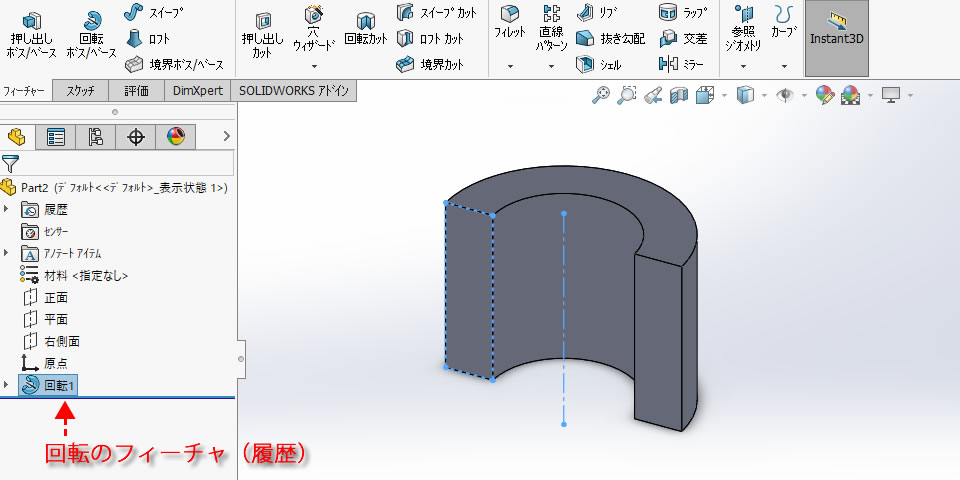Choose the Sweep (スイープ) boss tool

[153, 12]
